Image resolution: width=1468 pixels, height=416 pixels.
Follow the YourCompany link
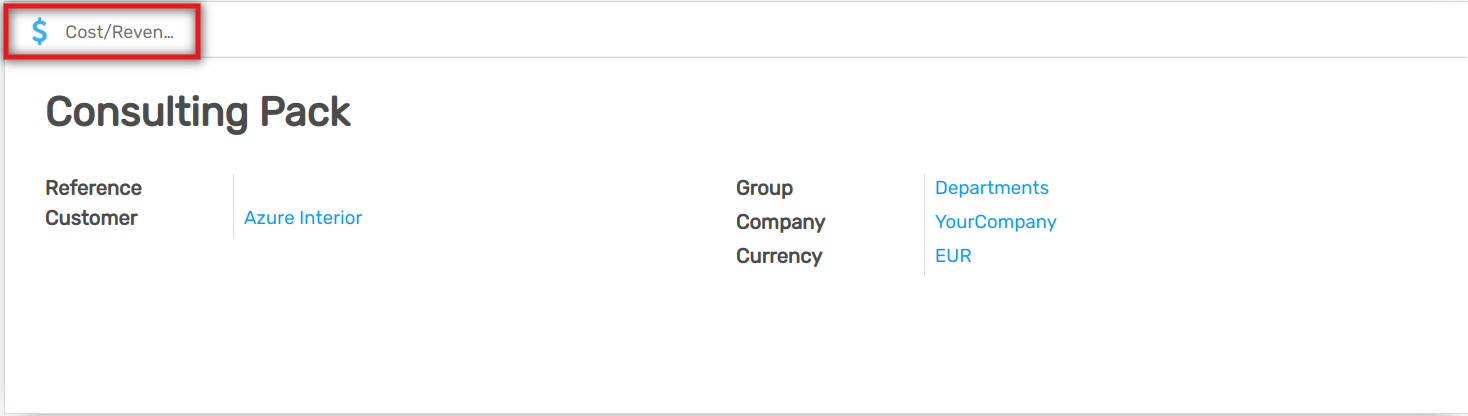[995, 222]
